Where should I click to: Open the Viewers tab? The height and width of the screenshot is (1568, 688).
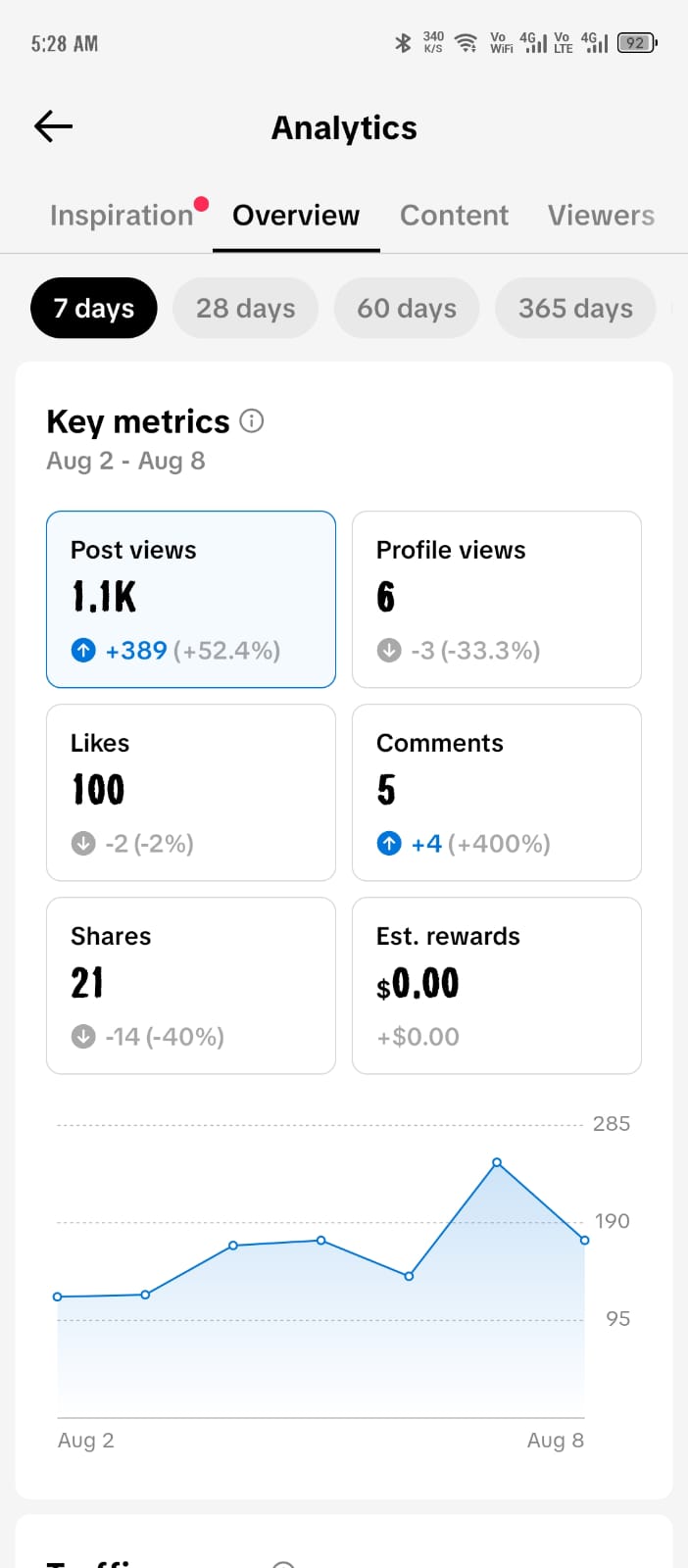click(x=601, y=216)
